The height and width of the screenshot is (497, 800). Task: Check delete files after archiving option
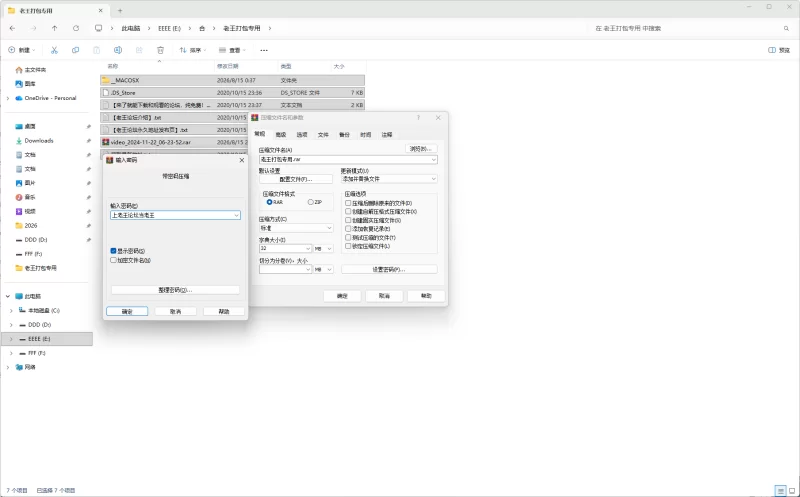(348, 203)
